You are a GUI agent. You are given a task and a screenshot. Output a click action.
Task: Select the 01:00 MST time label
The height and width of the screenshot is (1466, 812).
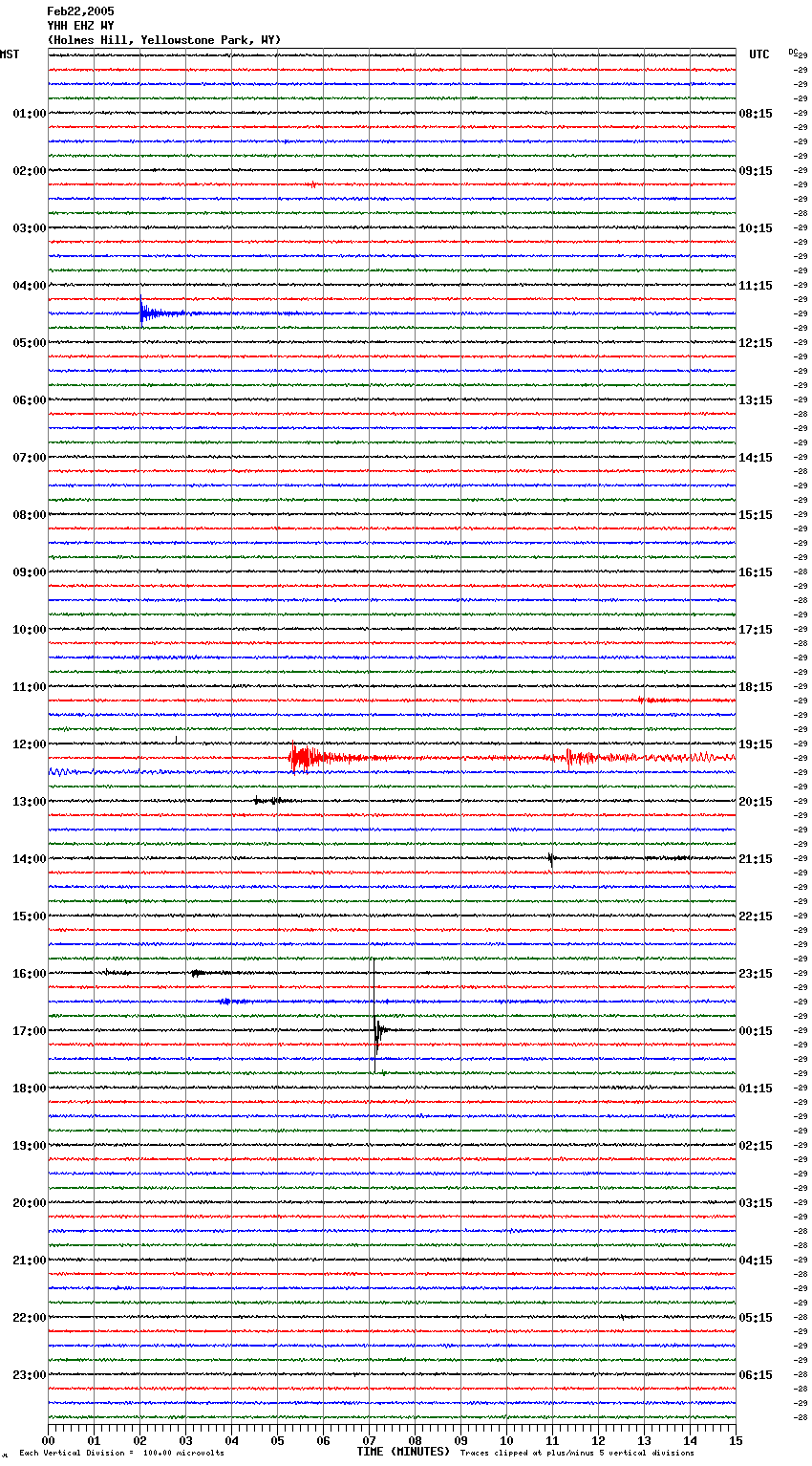[30, 114]
